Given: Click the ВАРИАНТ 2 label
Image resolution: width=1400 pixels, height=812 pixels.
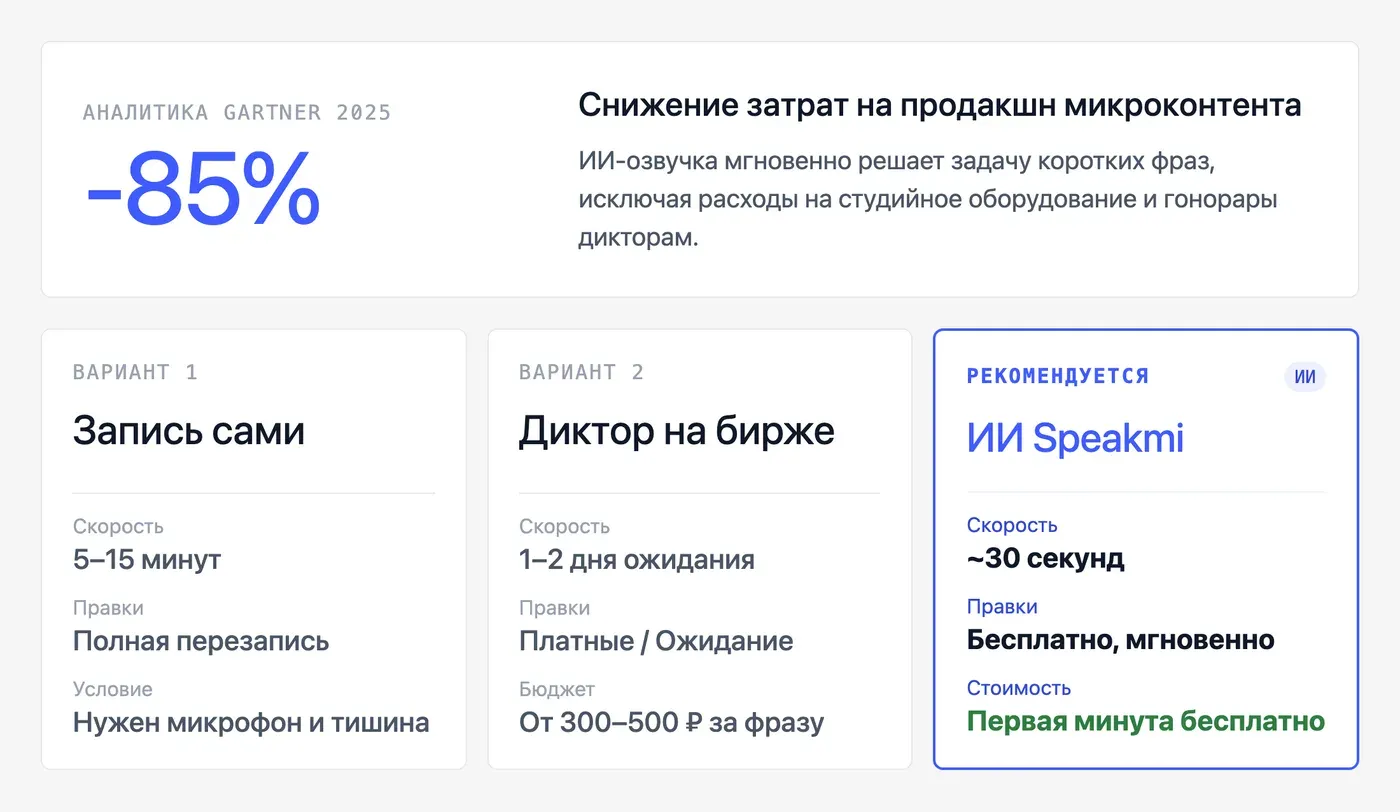Looking at the screenshot, I should pyautogui.click(x=582, y=373).
